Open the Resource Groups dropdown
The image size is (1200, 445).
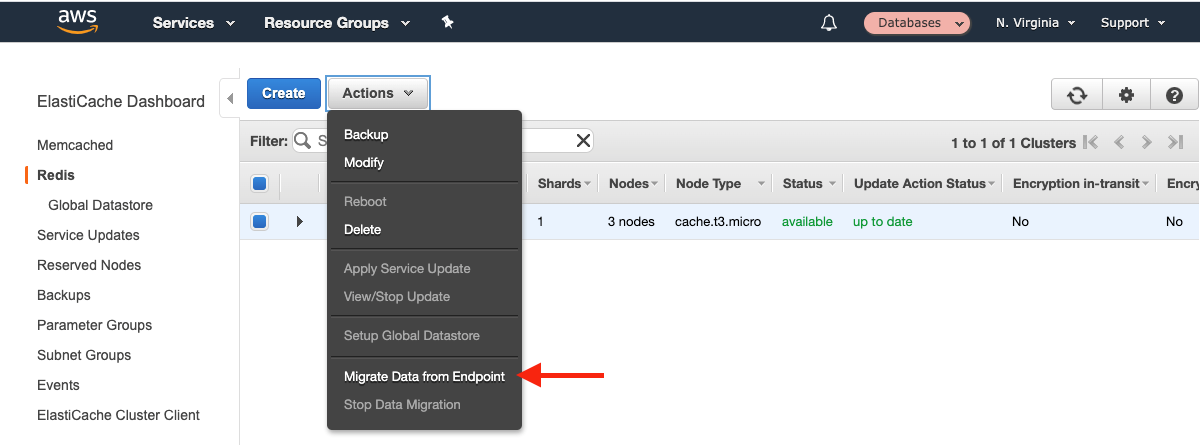click(337, 22)
